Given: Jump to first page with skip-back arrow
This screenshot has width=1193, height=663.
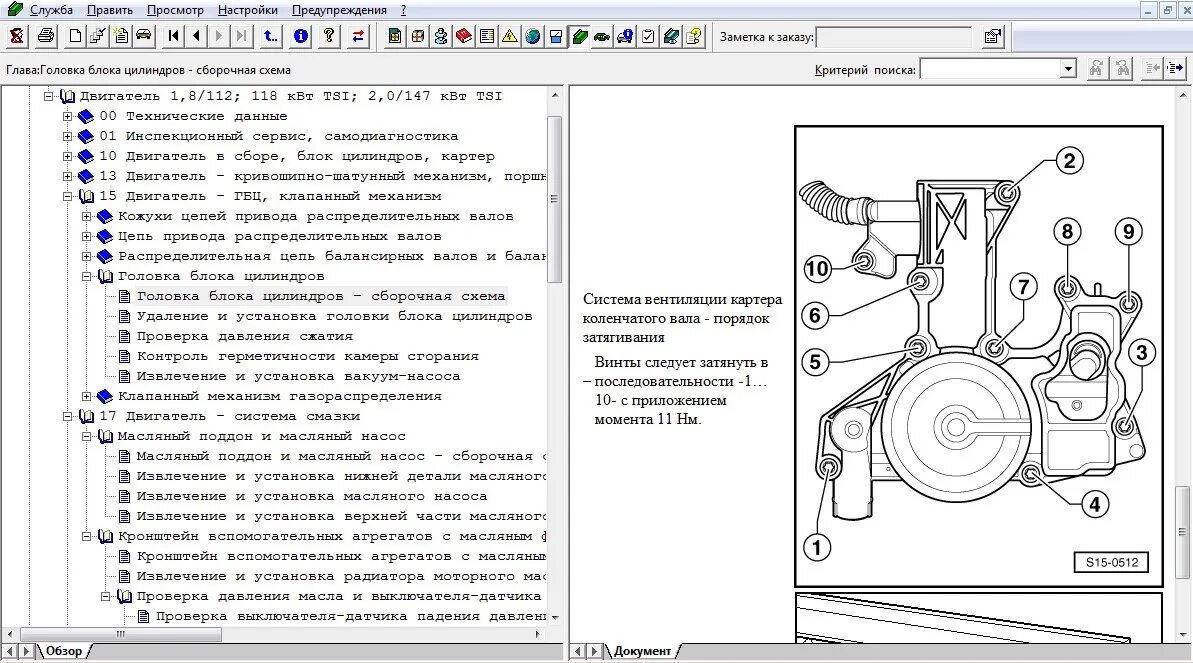Looking at the screenshot, I should tap(174, 36).
